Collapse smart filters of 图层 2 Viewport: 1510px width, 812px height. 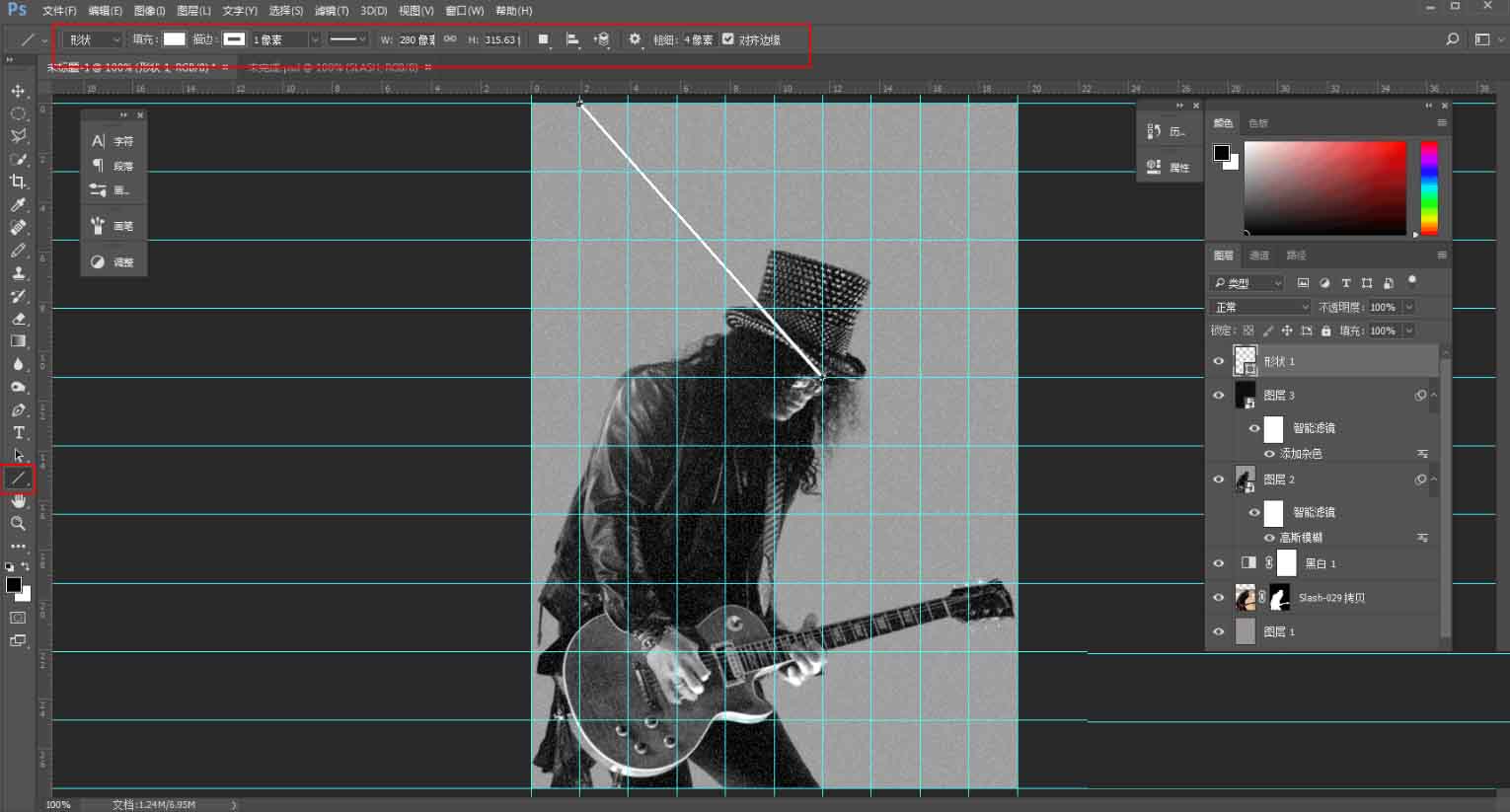point(1434,480)
